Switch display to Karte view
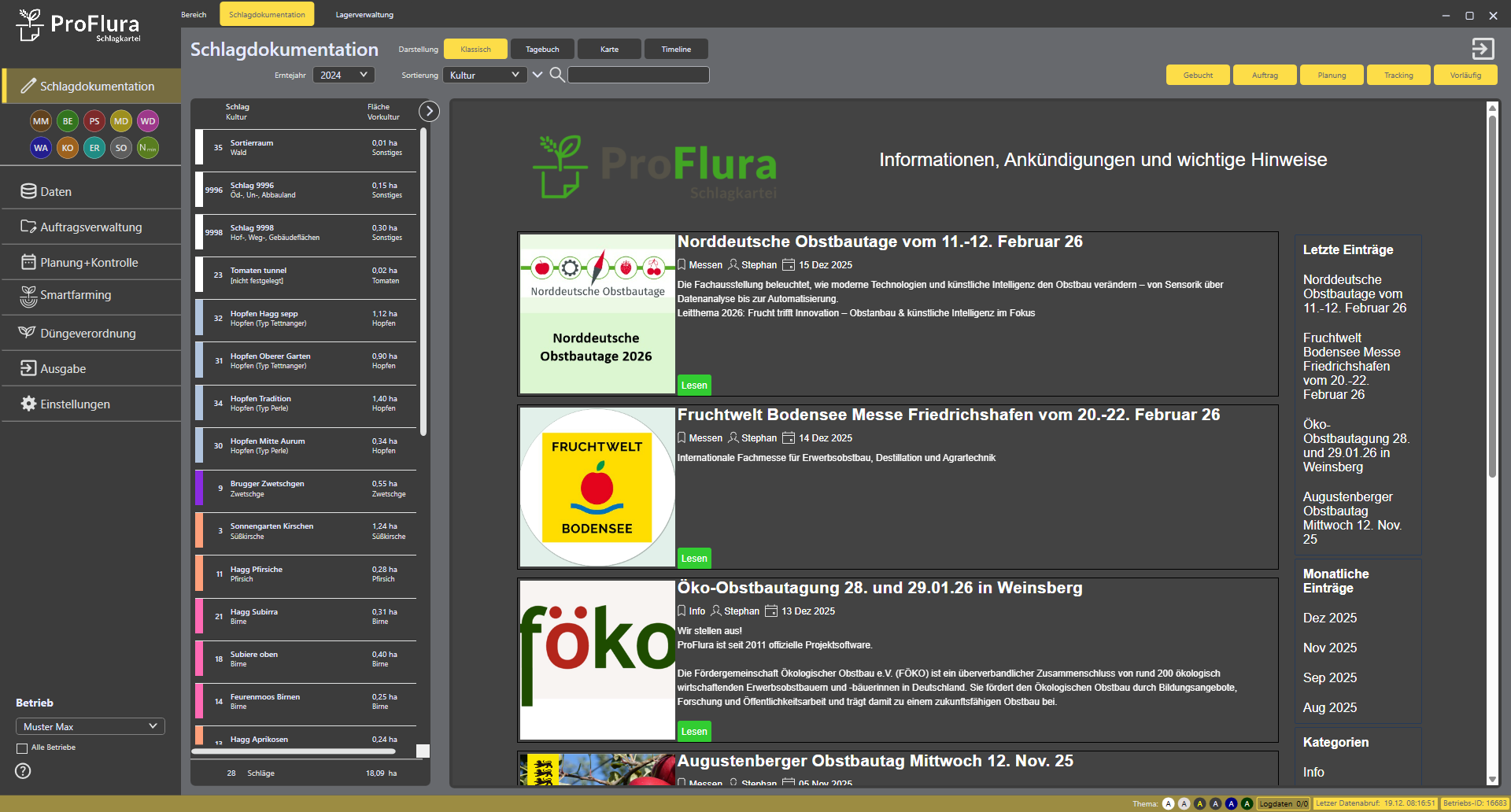1511x812 pixels. click(609, 50)
